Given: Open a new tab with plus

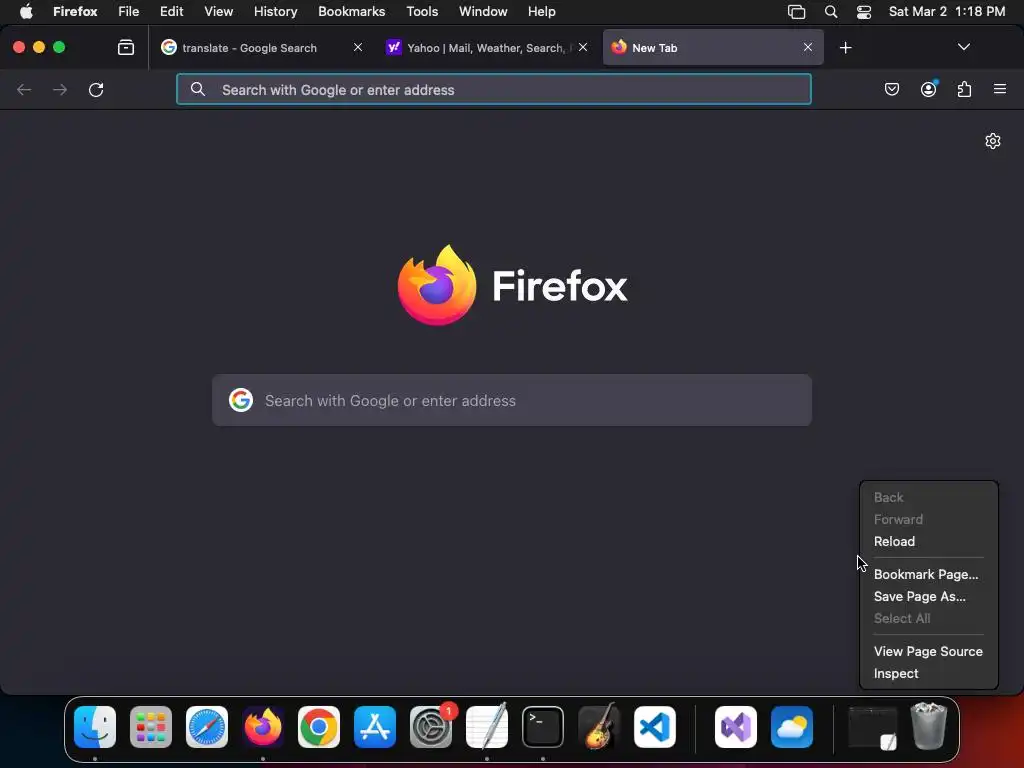Looking at the screenshot, I should (x=846, y=48).
